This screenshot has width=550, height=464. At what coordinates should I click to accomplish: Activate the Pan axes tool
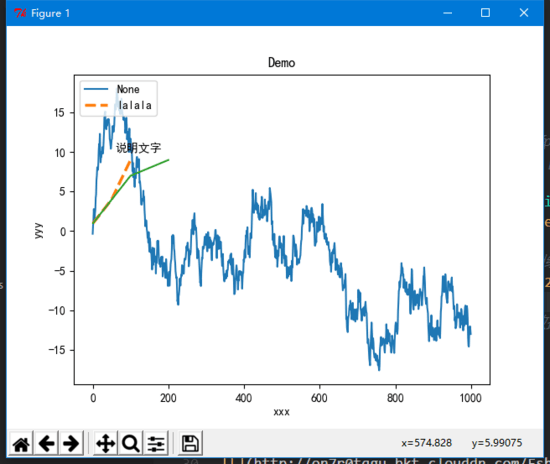(106, 444)
